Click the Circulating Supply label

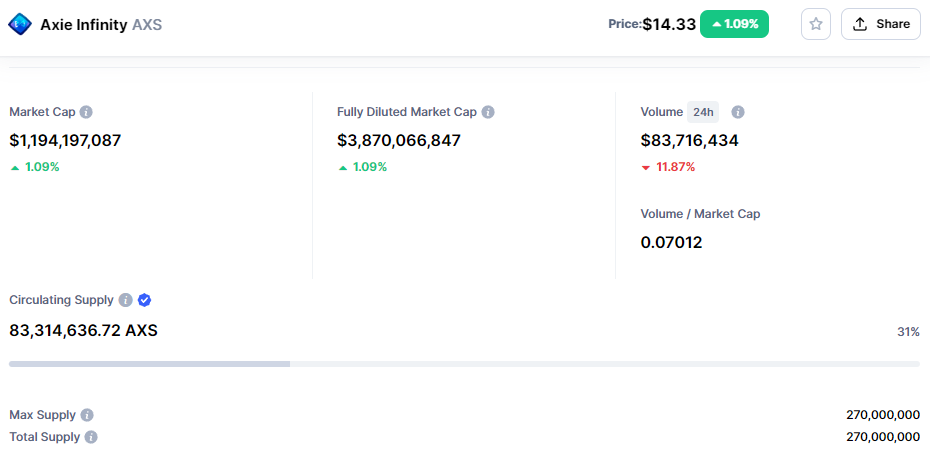coord(61,300)
